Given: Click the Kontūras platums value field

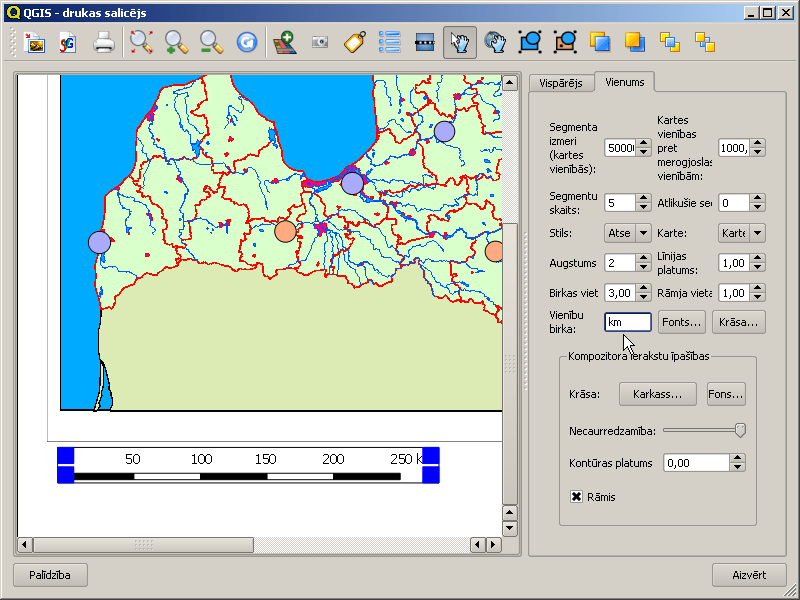Looking at the screenshot, I should [697, 463].
